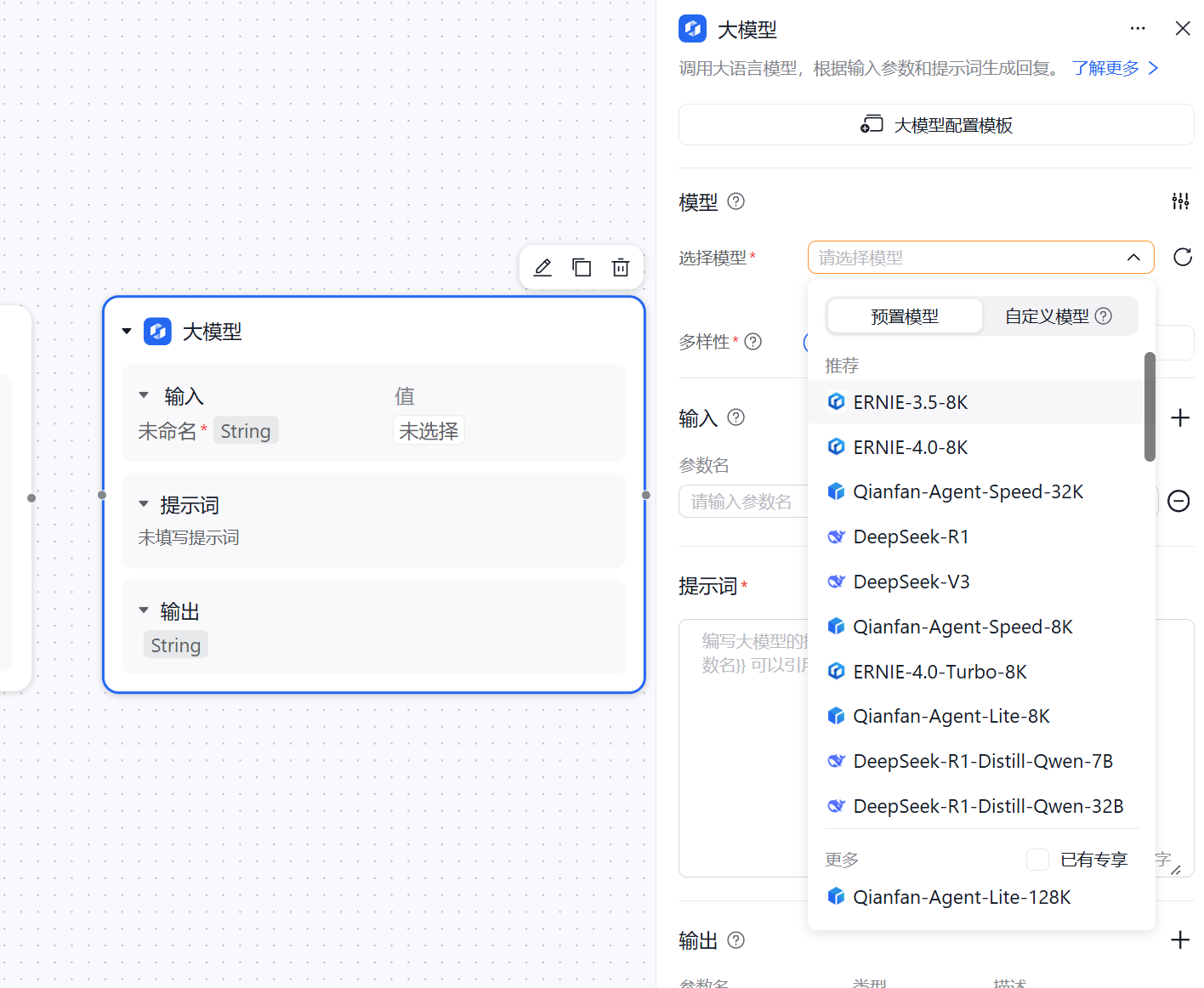Click the template icon in 大模型配置模板 button
Image resolution: width=1204 pixels, height=988 pixels.
pyautogui.click(x=872, y=125)
